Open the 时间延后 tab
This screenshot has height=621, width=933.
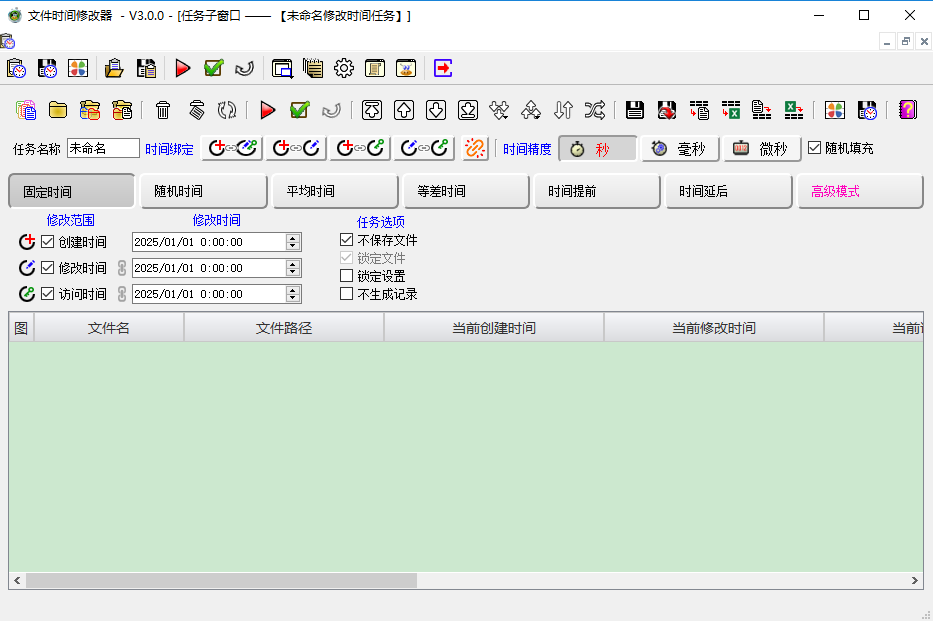tap(728, 190)
